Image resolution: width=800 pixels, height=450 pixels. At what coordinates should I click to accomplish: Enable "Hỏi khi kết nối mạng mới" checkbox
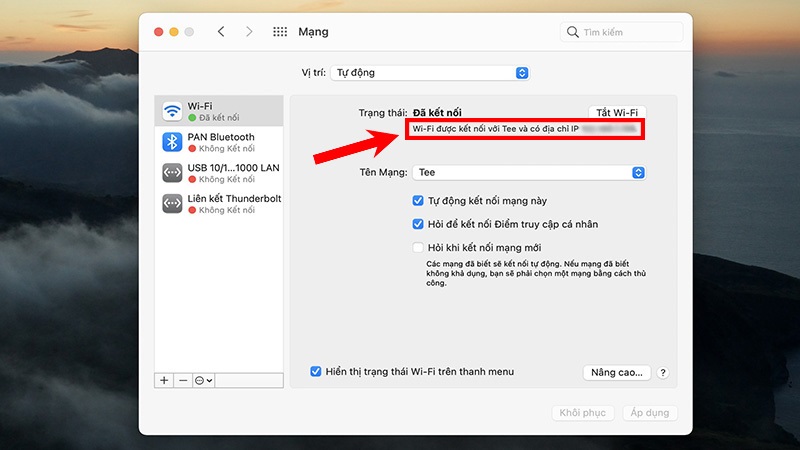click(419, 248)
